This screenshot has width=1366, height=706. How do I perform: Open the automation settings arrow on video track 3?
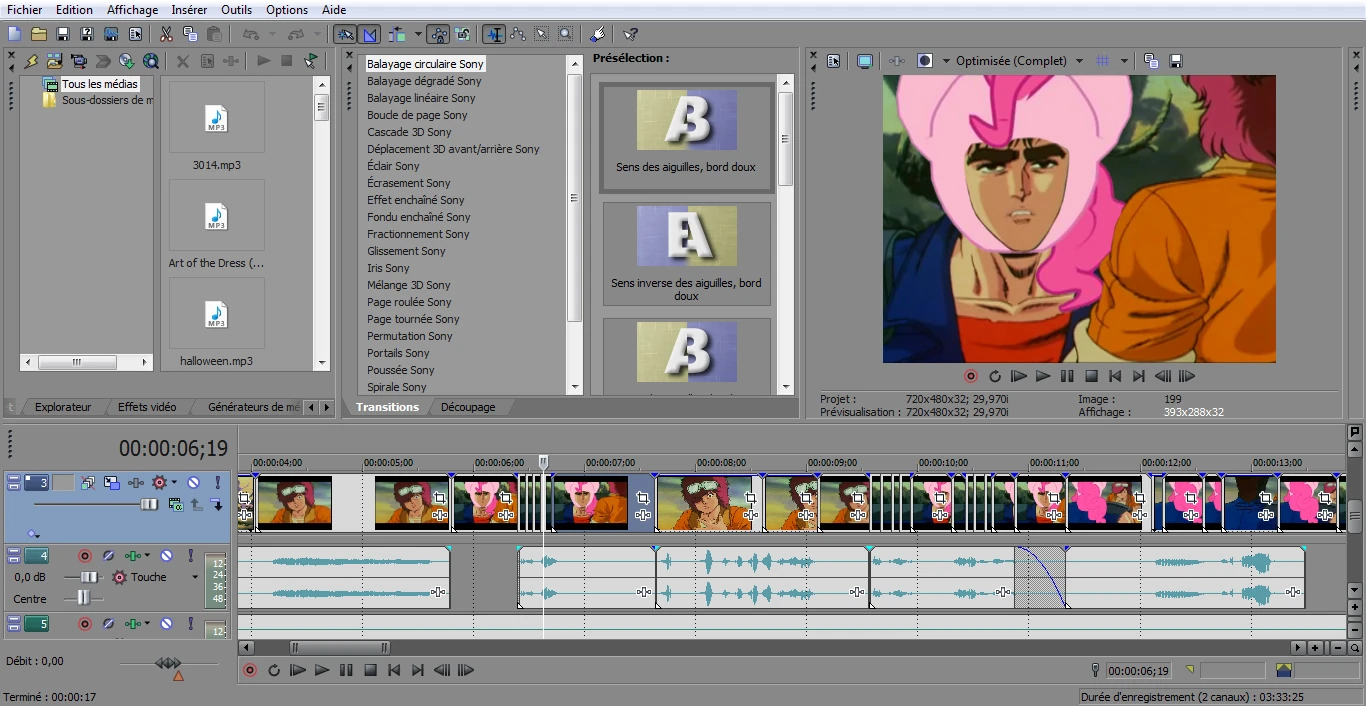coord(174,482)
